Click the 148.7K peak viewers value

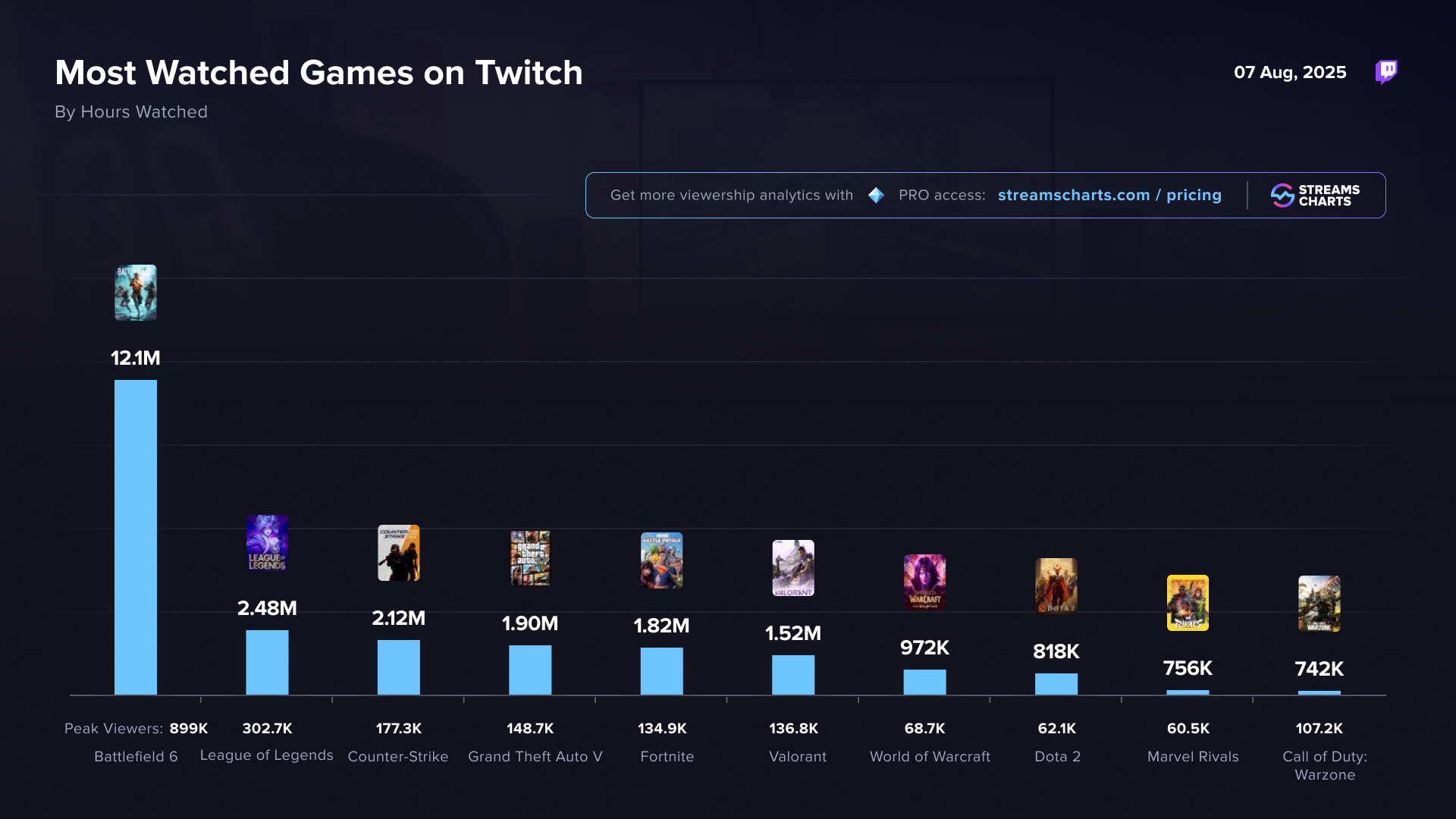(530, 729)
